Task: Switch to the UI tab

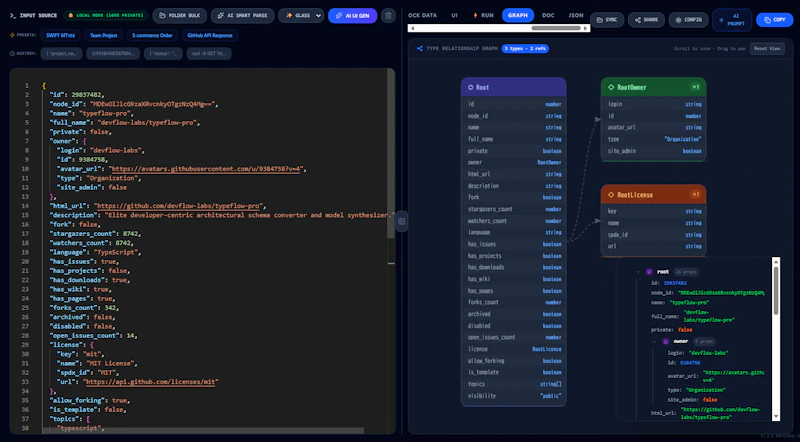Action: [x=454, y=15]
